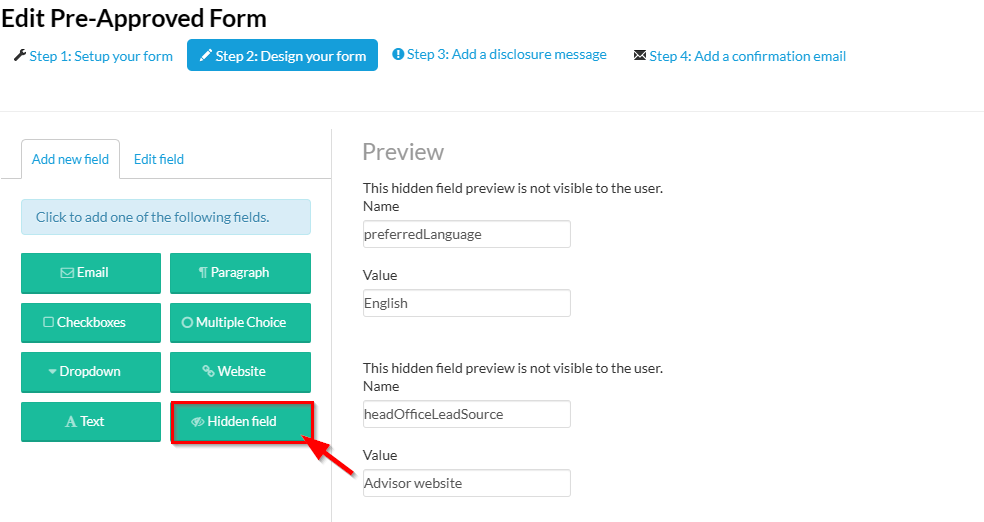This screenshot has height=522, width=984.
Task: Click the preferredLanguage name input field
Action: [467, 234]
